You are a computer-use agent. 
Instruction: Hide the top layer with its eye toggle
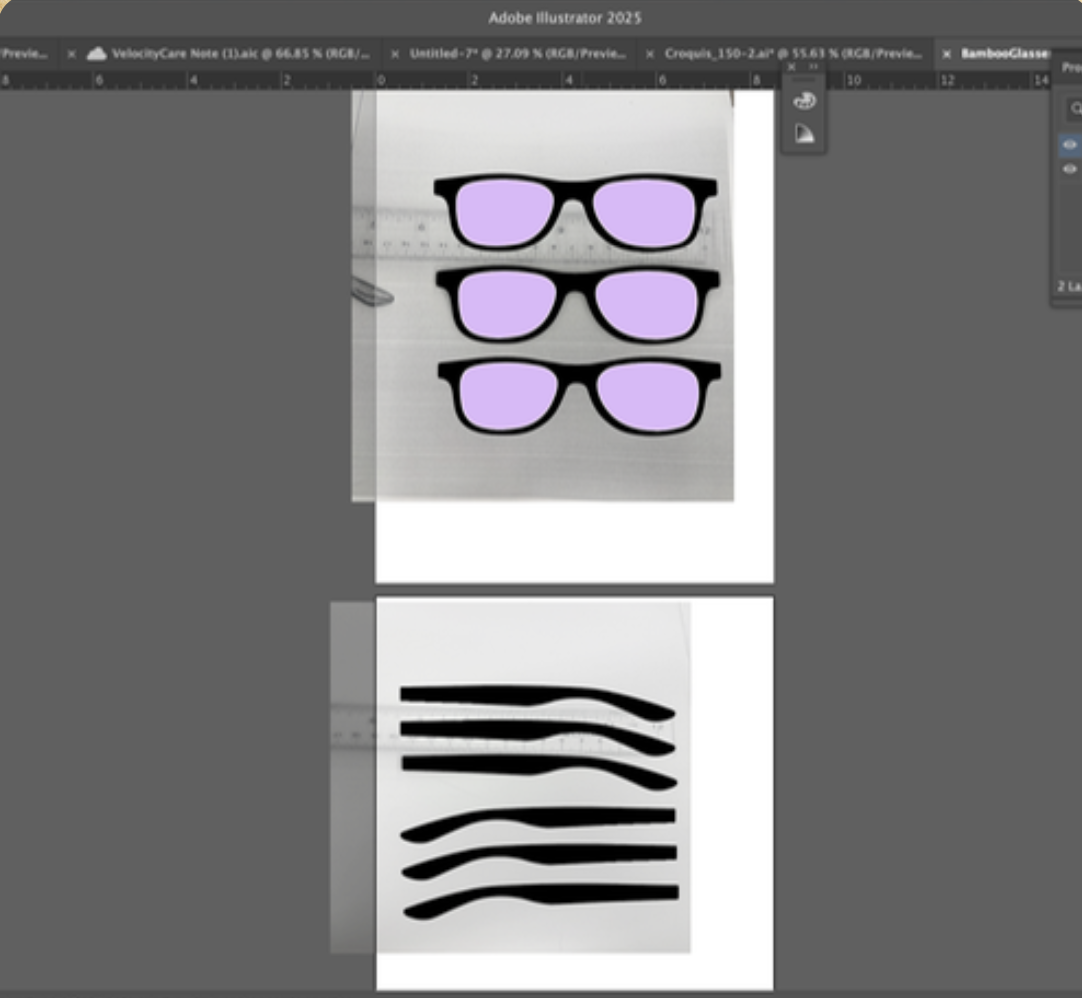click(x=1069, y=145)
